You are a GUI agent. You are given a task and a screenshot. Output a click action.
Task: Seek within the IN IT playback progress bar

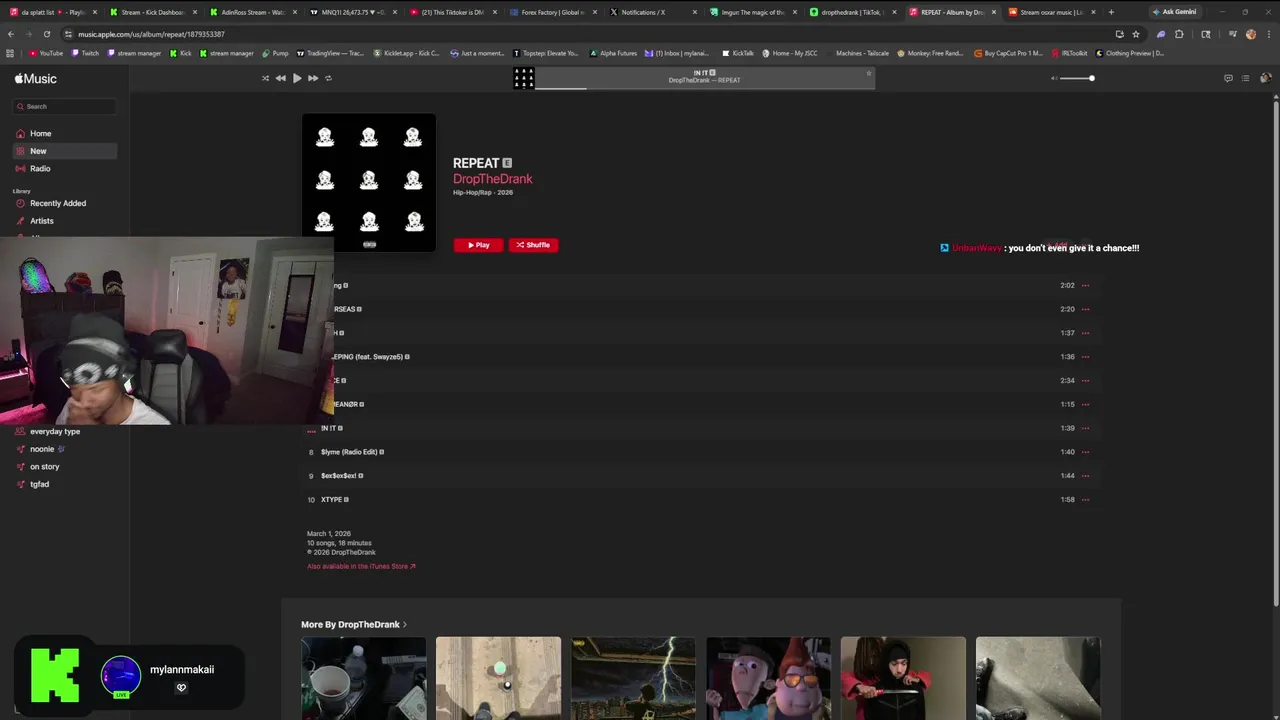pyautogui.click(x=705, y=88)
